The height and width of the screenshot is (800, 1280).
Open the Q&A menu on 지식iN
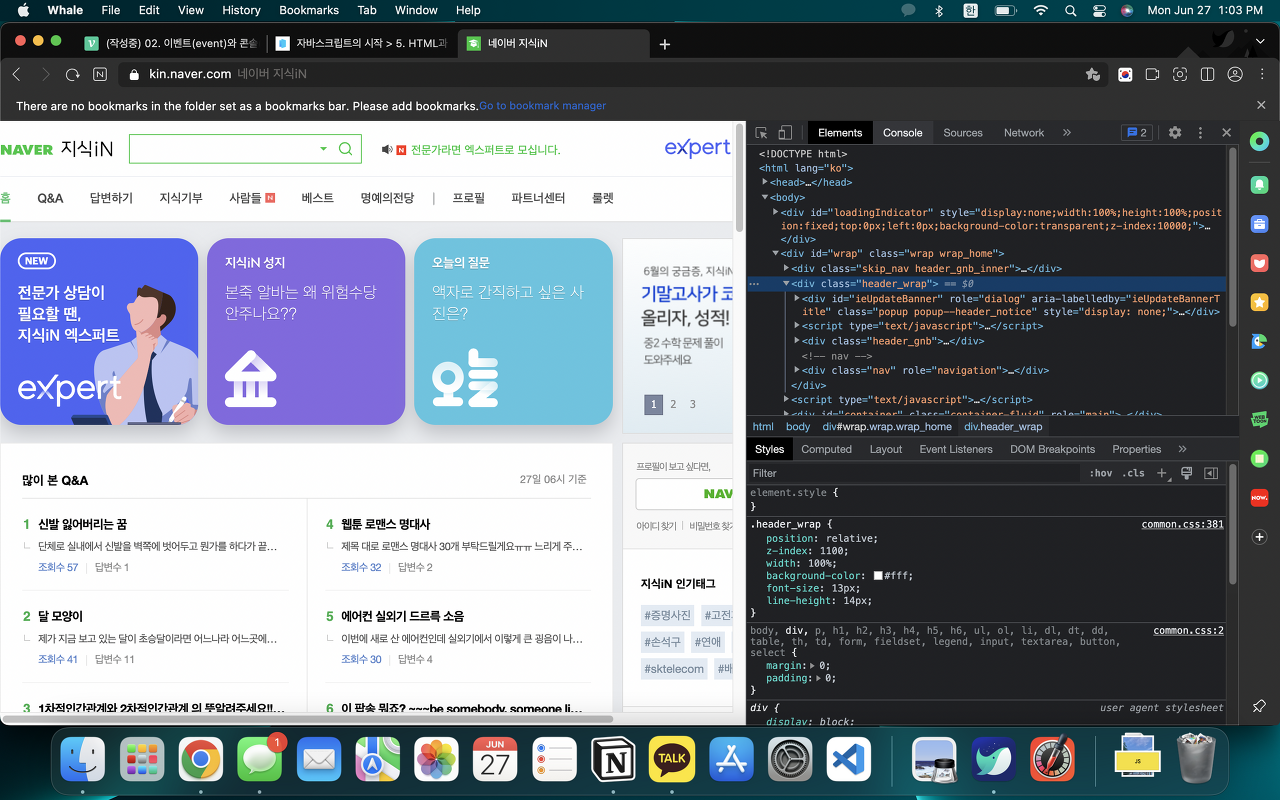click(50, 198)
